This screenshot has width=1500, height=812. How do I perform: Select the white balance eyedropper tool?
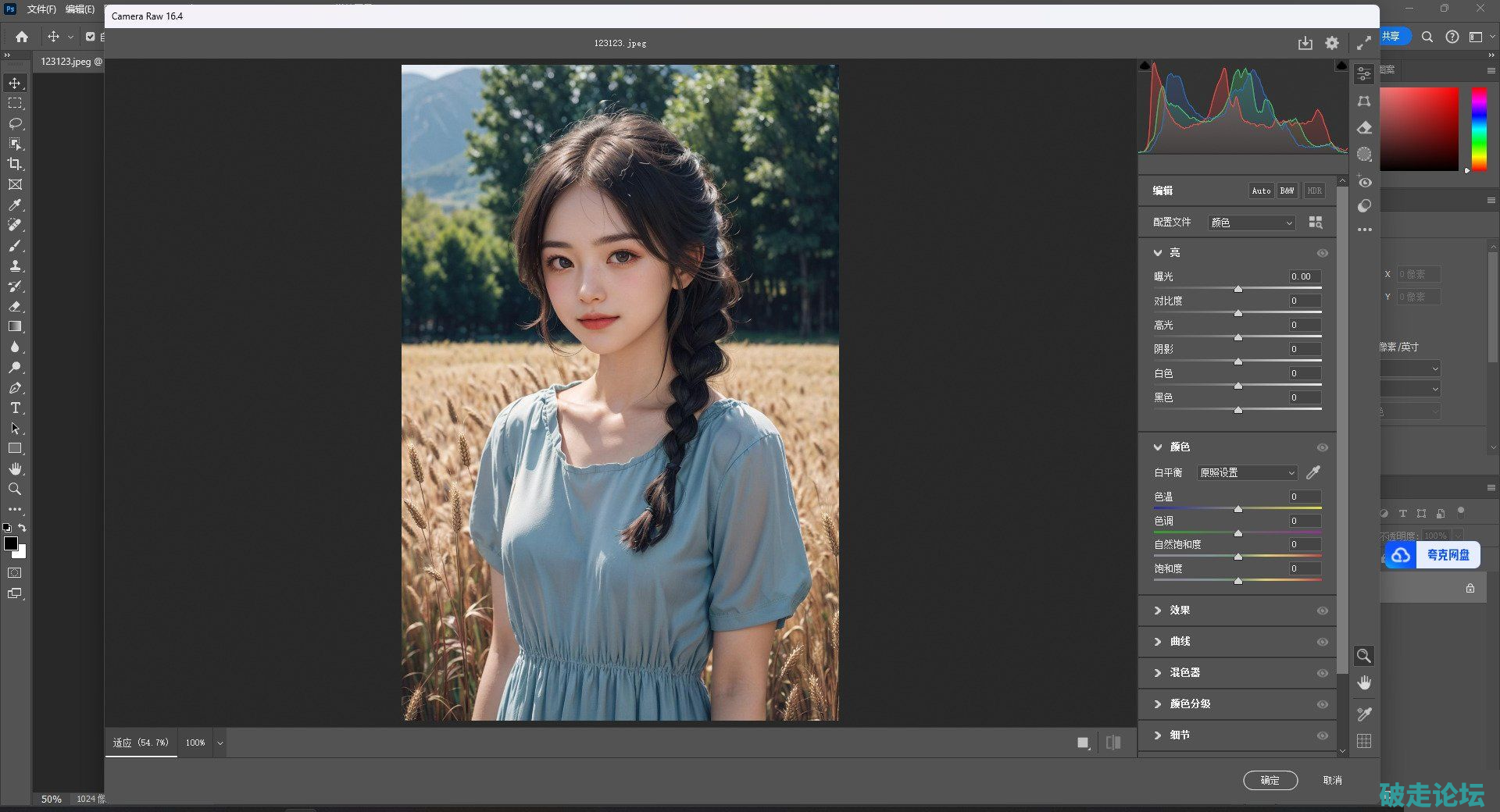1313,472
